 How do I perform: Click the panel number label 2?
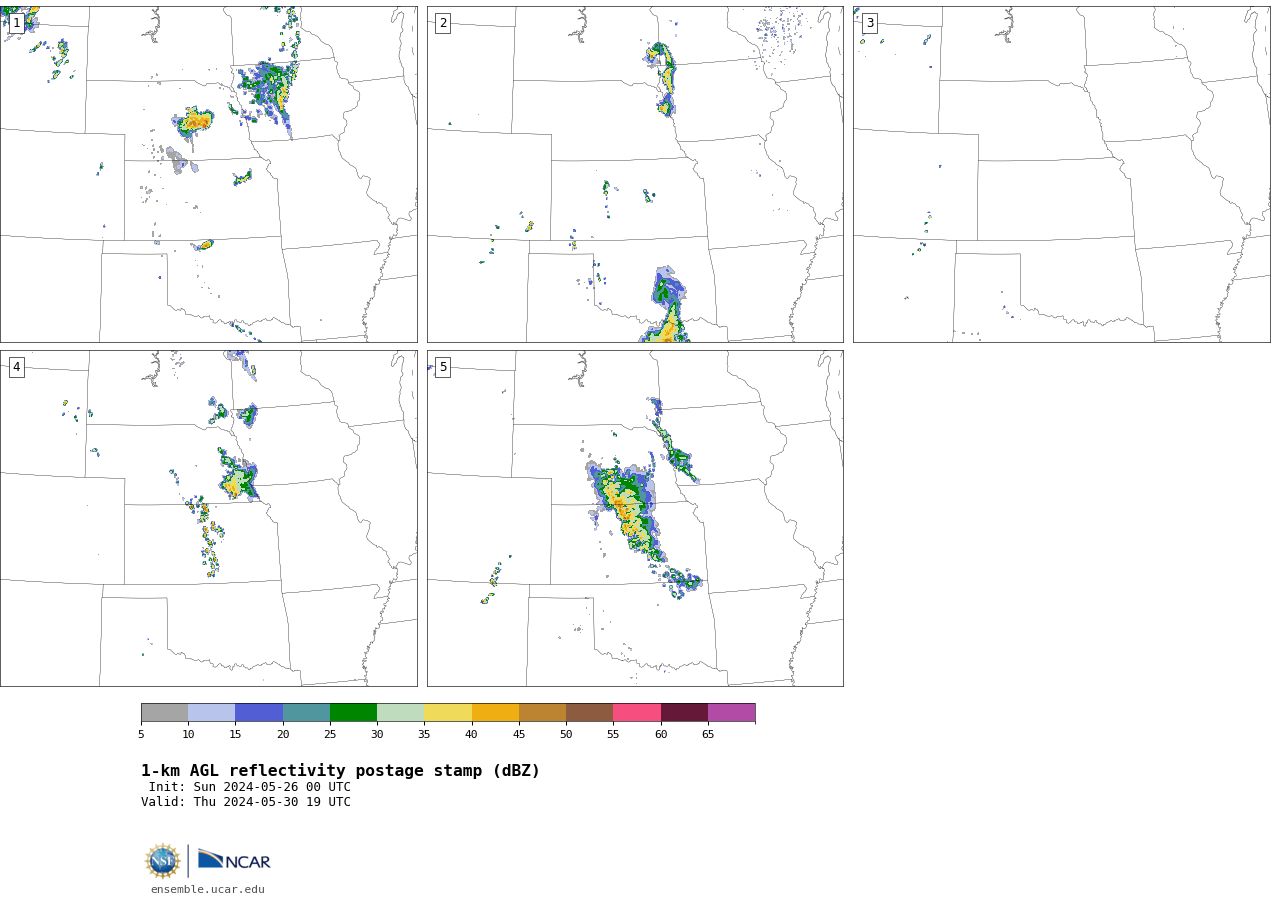443,23
